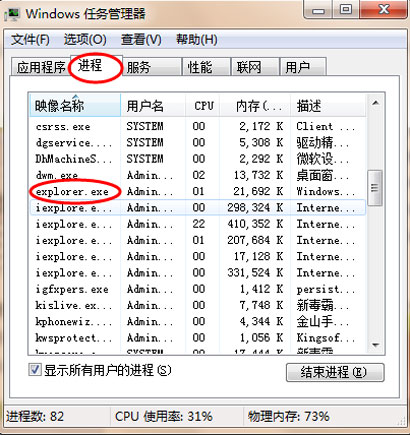This screenshot has width=410, height=435.
Task: Sort by CPU column header
Action: pyautogui.click(x=202, y=106)
